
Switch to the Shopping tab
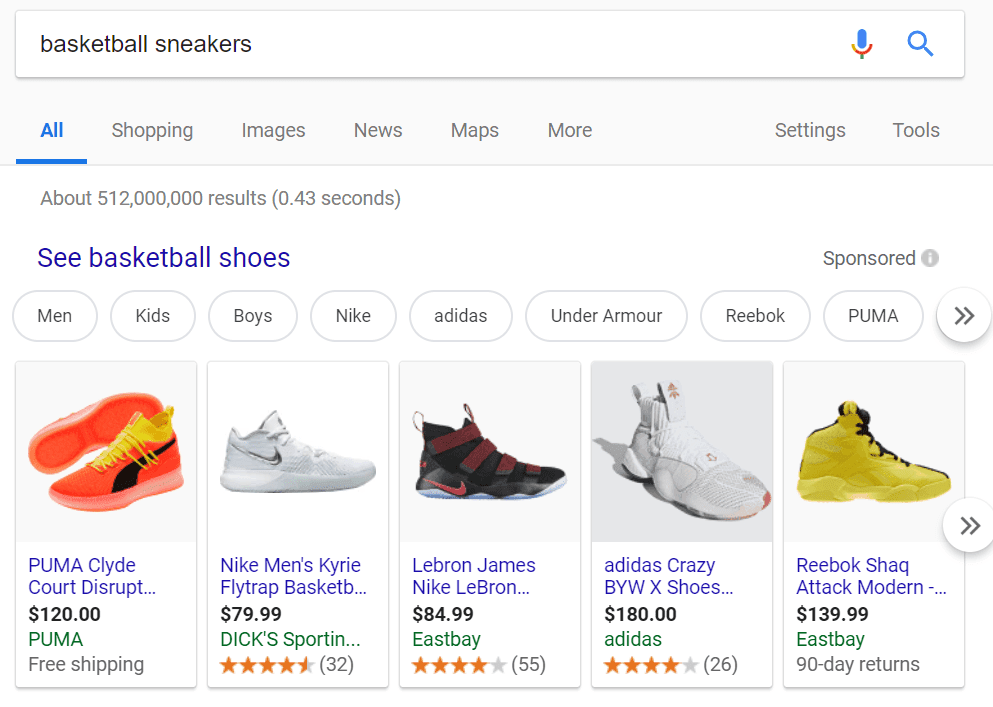coord(153,131)
